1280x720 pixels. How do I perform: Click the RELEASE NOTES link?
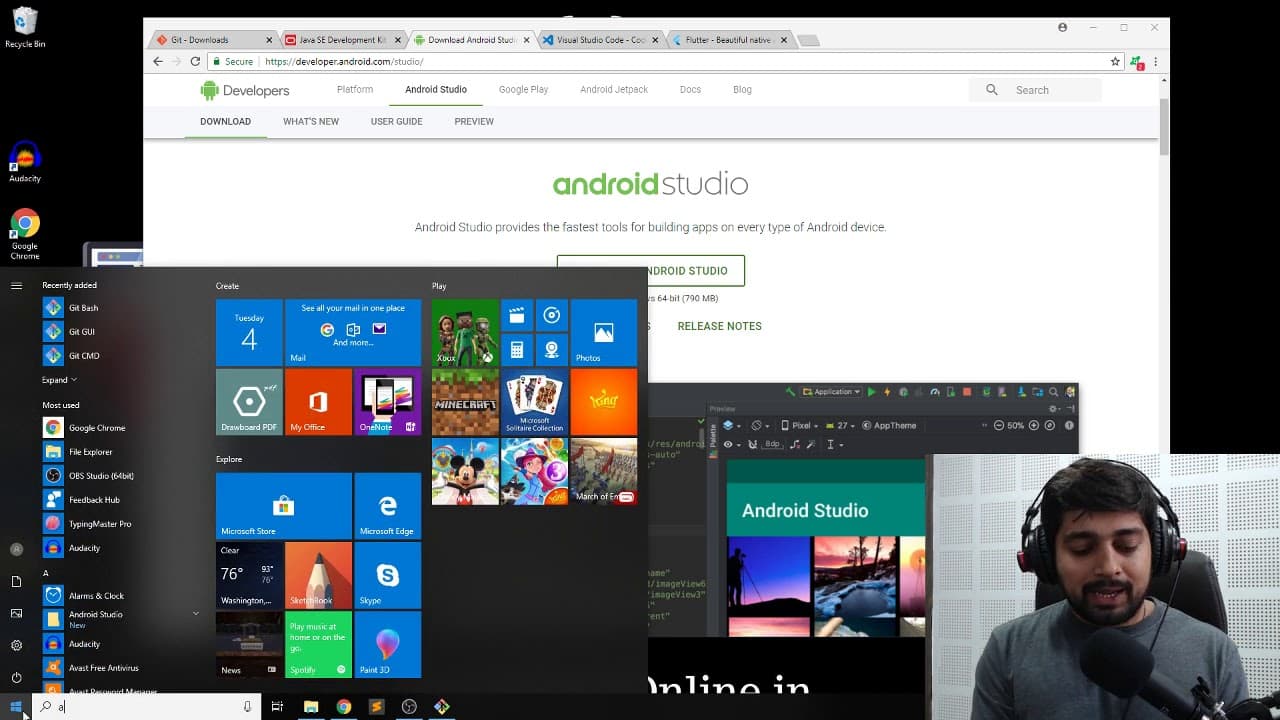point(719,326)
